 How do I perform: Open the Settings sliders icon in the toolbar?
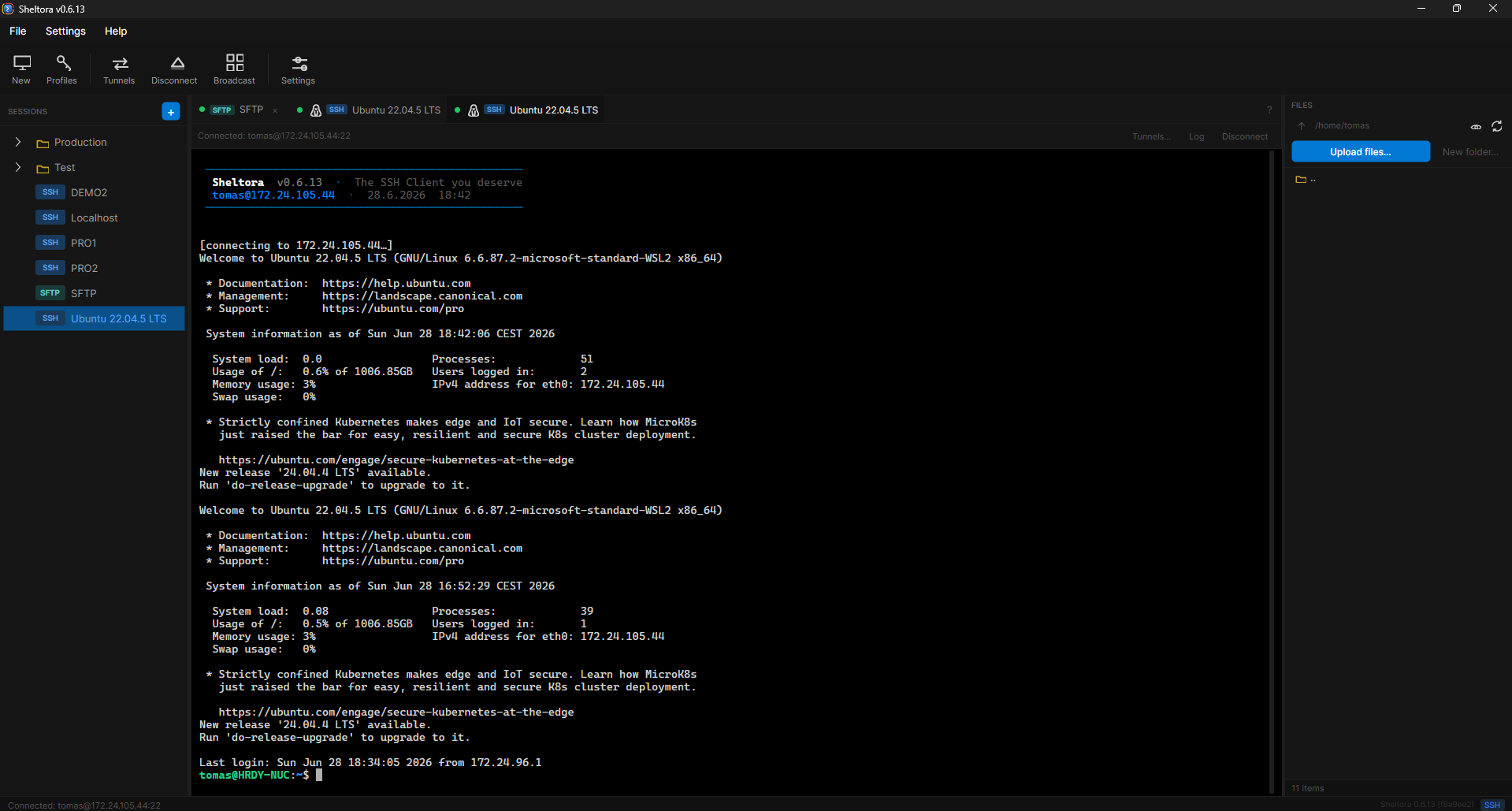click(299, 63)
